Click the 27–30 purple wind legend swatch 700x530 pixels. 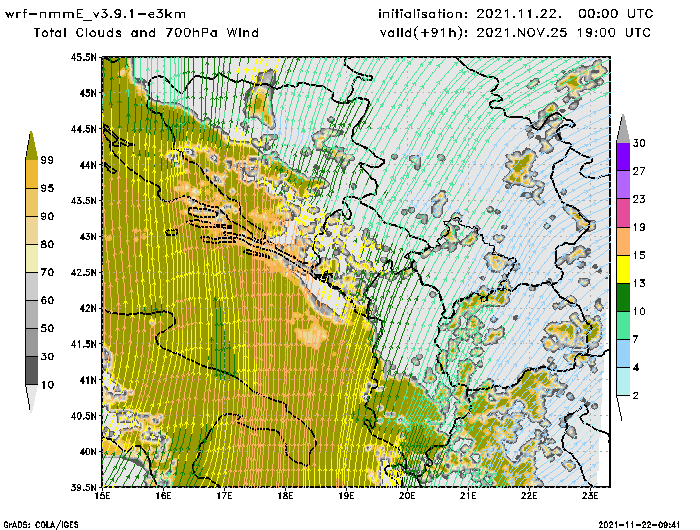click(623, 157)
